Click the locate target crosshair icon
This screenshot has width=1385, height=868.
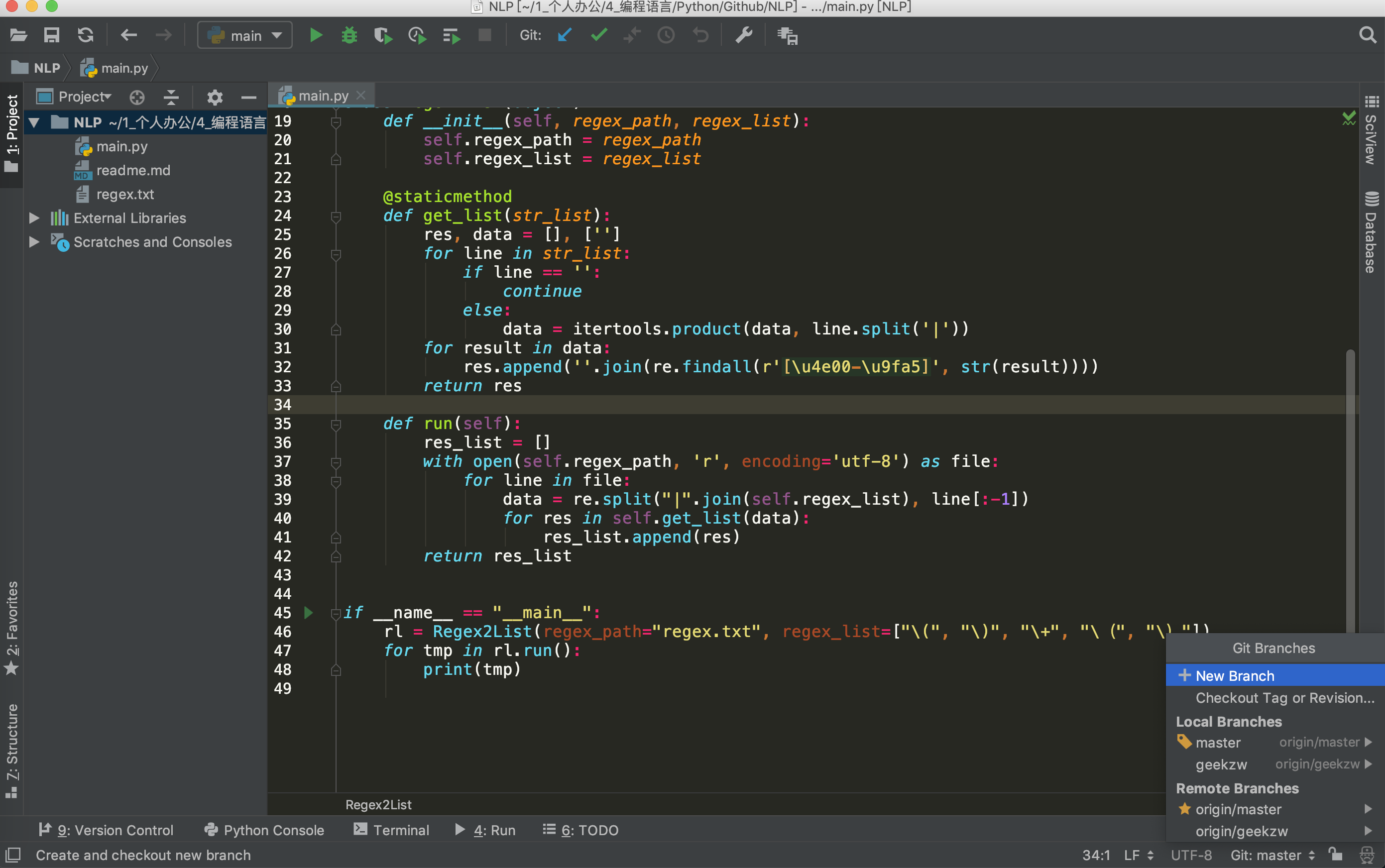pos(137,97)
